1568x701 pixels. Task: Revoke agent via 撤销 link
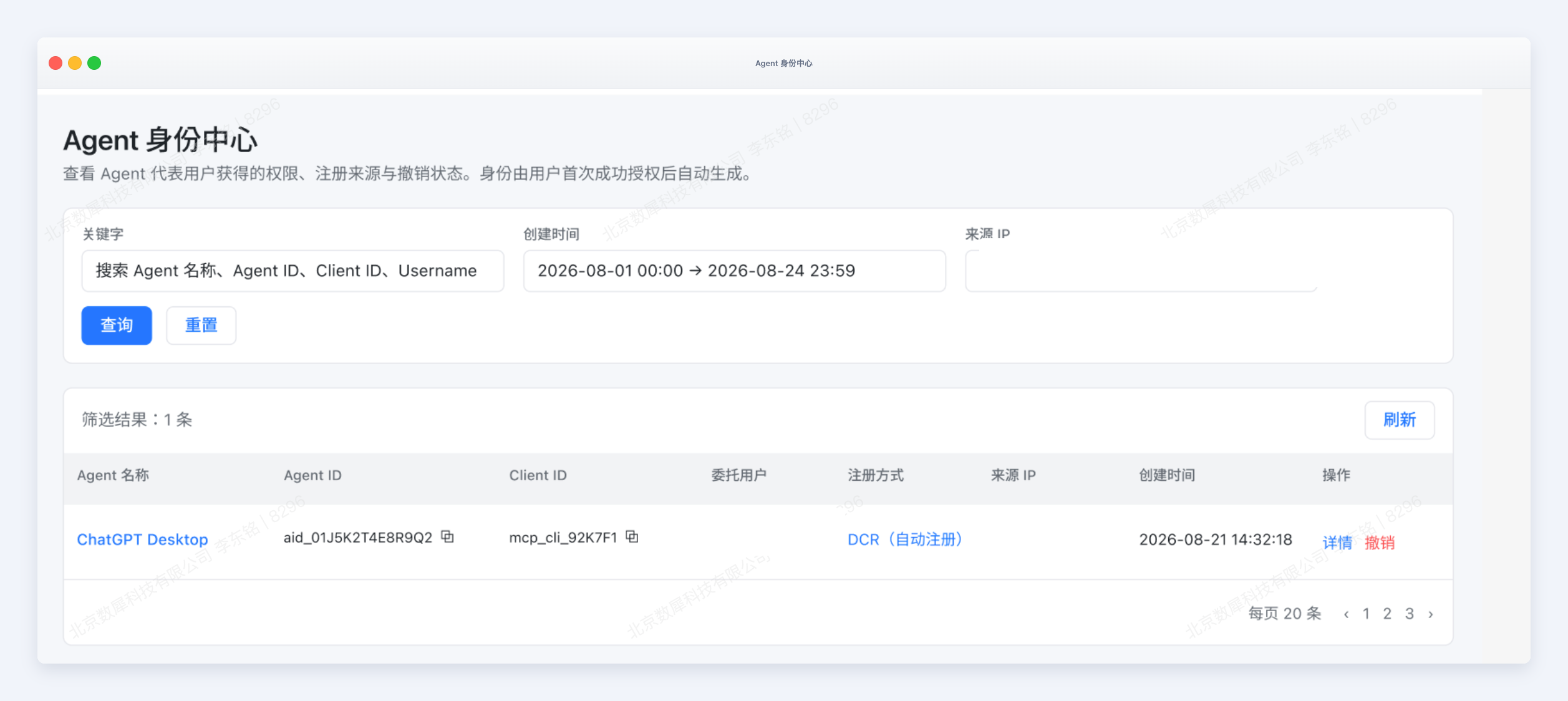pos(1380,543)
